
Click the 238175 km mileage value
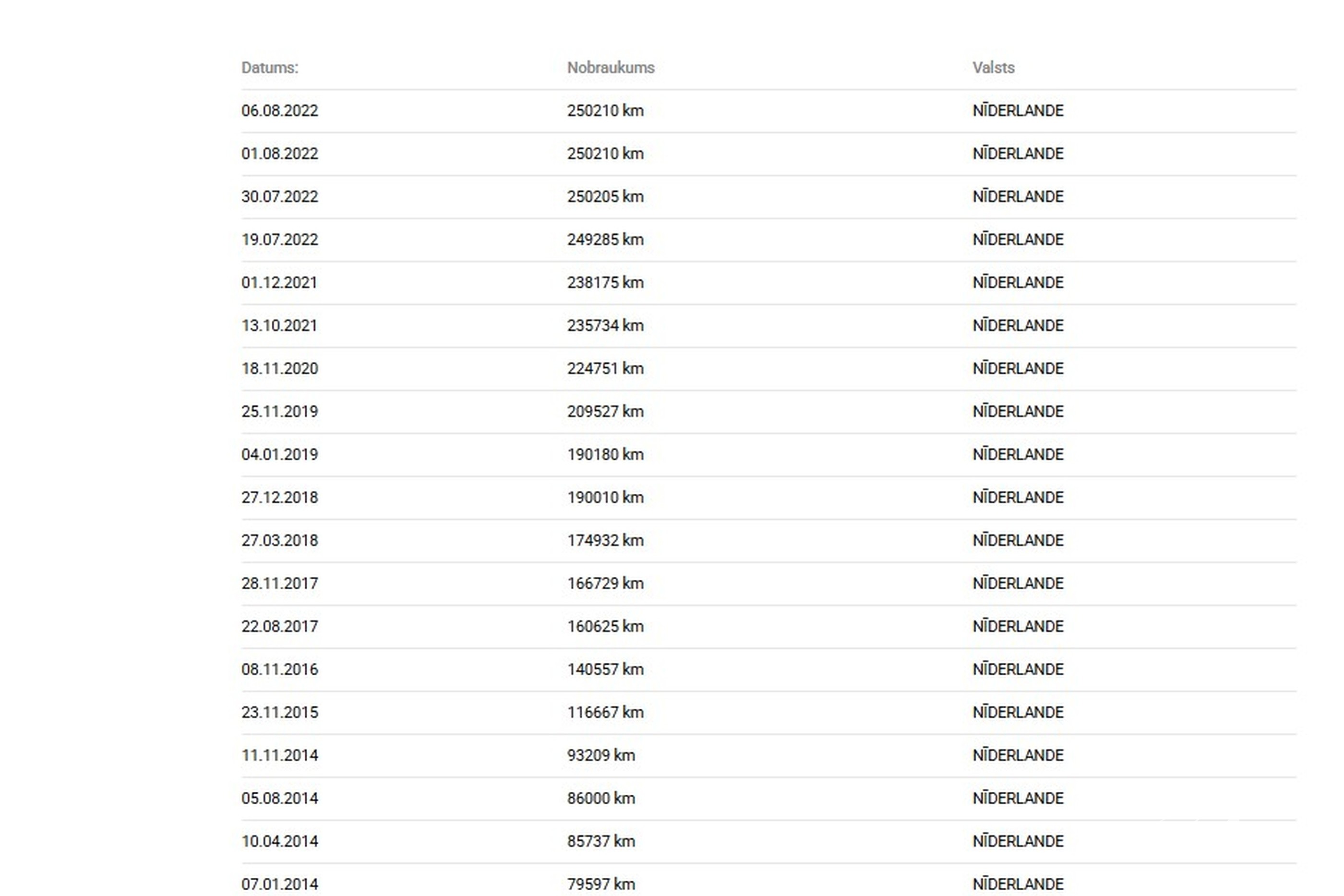click(605, 282)
